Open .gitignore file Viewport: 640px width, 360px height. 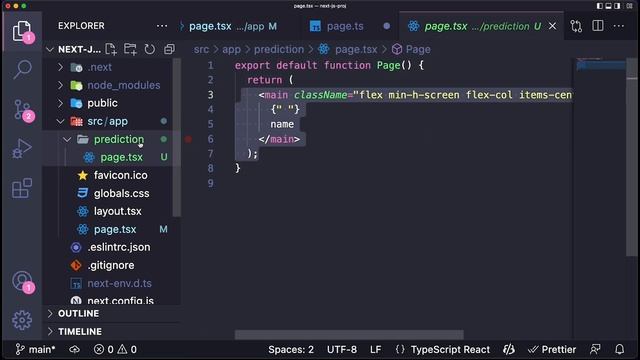click(x=111, y=265)
